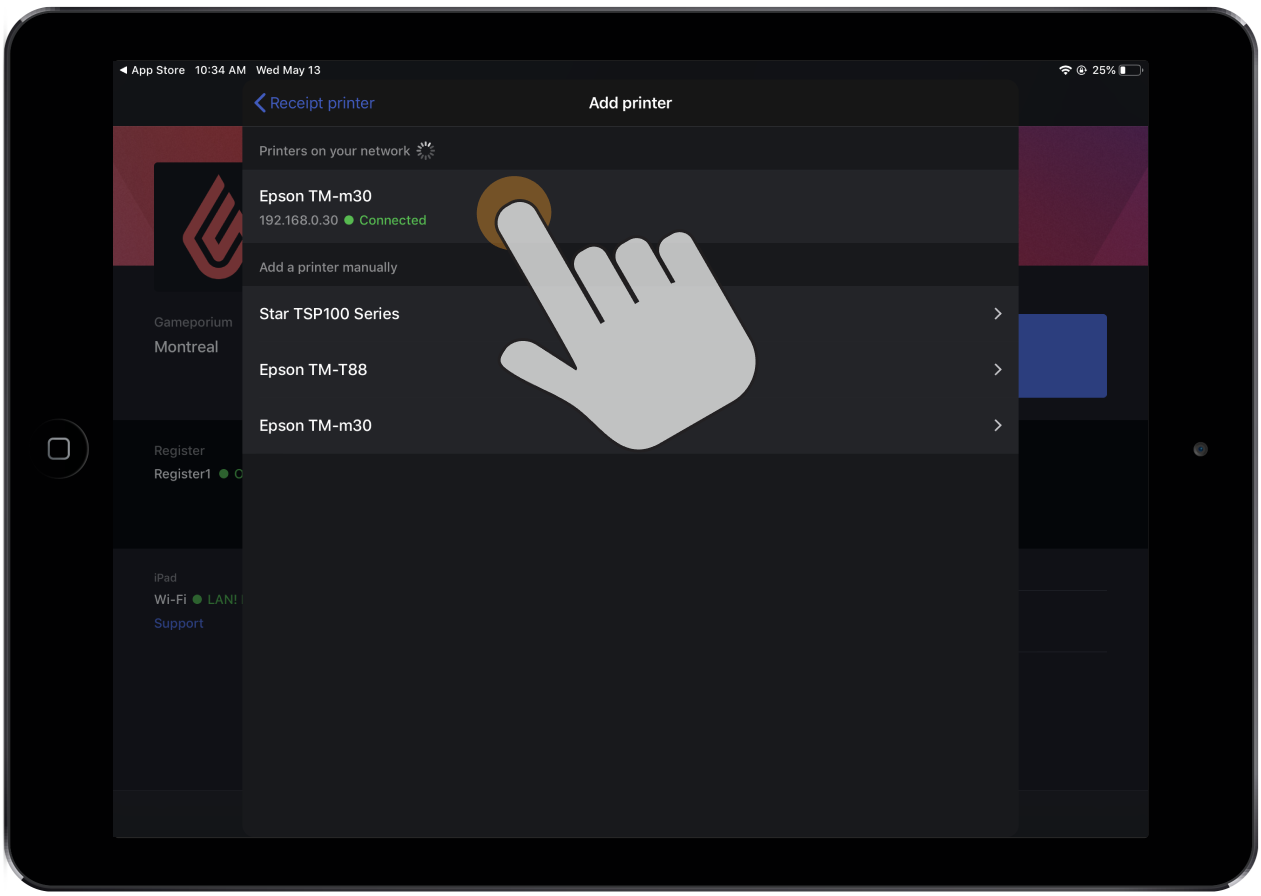Click the battery icon in status bar
This screenshot has height=896, width=1261.
tap(1131, 70)
